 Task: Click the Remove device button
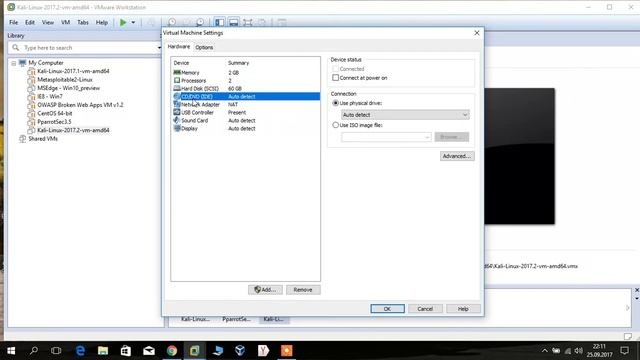click(303, 290)
